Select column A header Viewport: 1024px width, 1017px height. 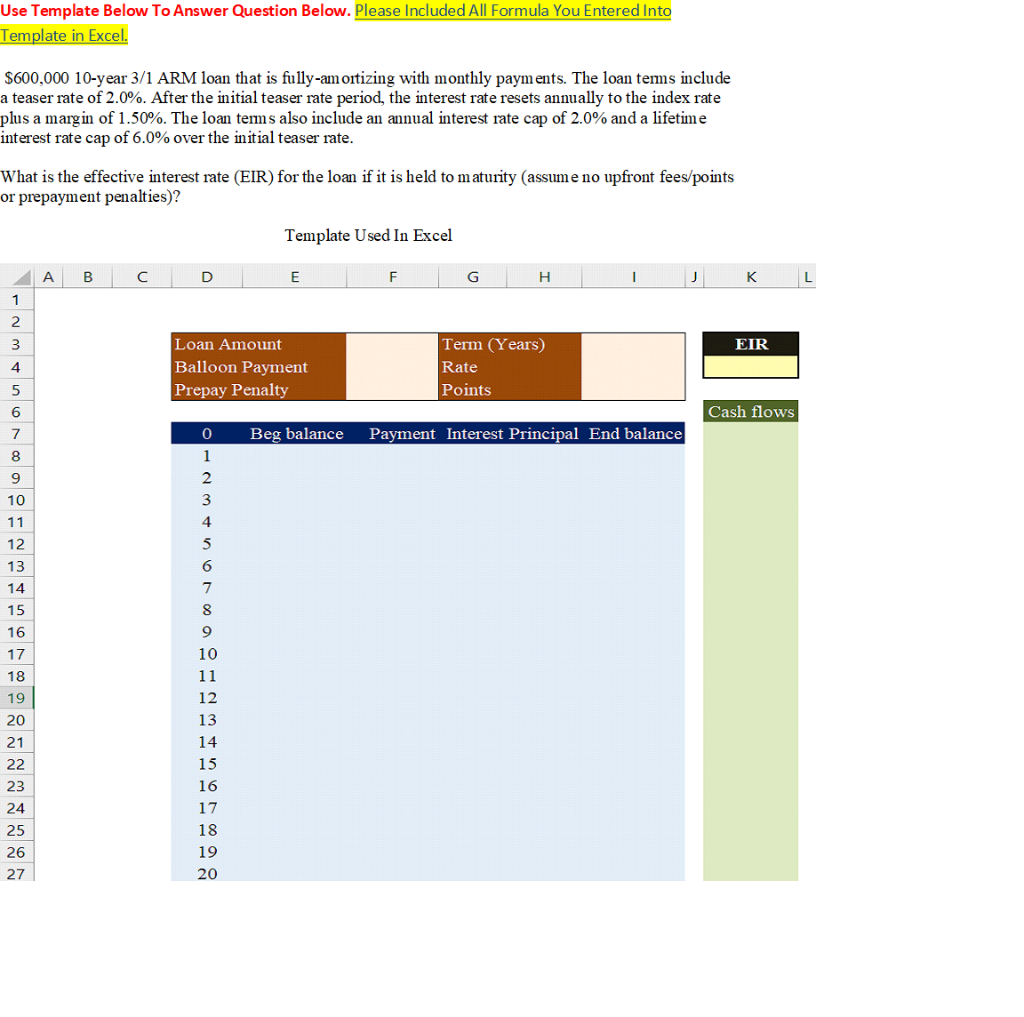click(48, 277)
